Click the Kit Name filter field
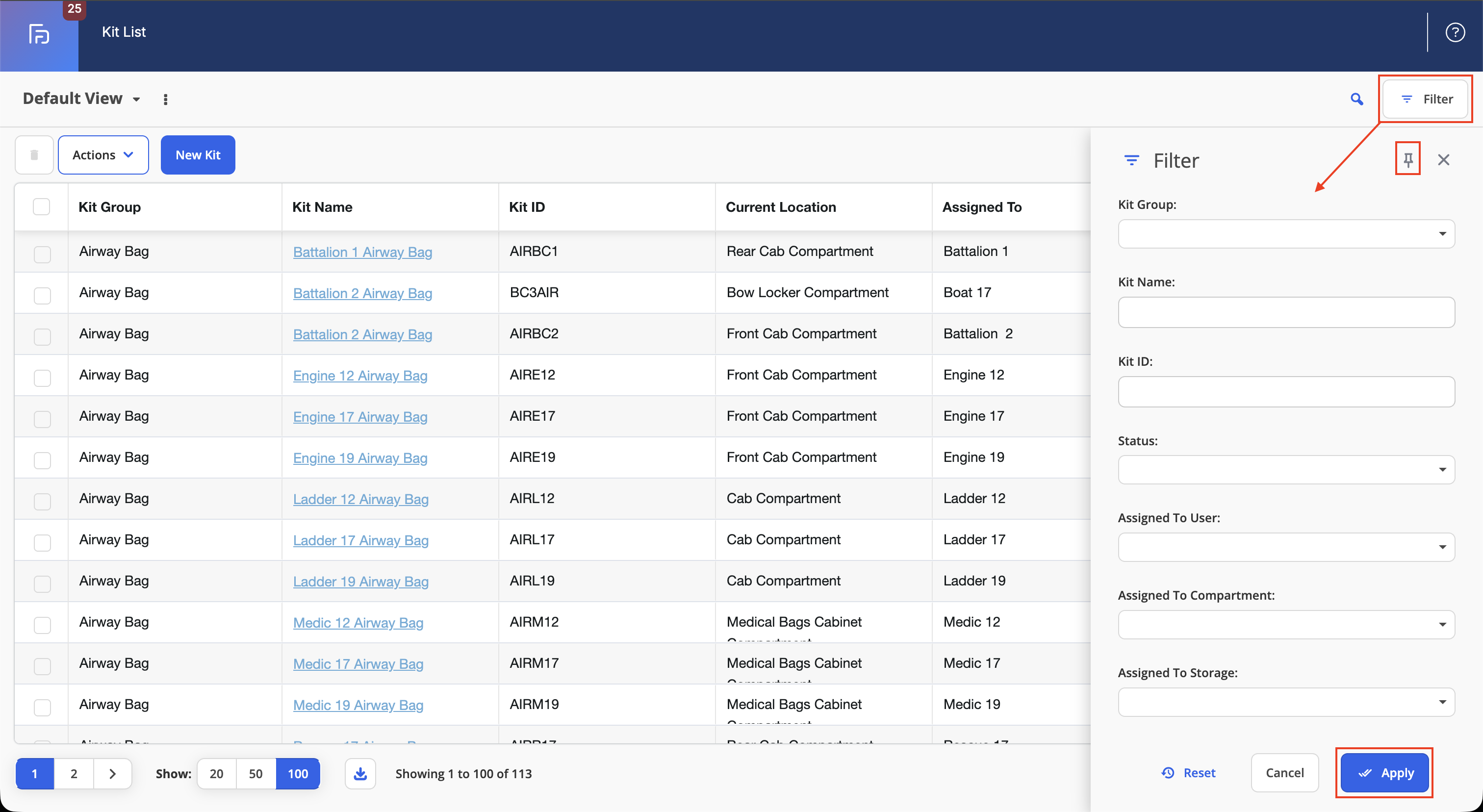Image resolution: width=1483 pixels, height=812 pixels. (1286, 312)
